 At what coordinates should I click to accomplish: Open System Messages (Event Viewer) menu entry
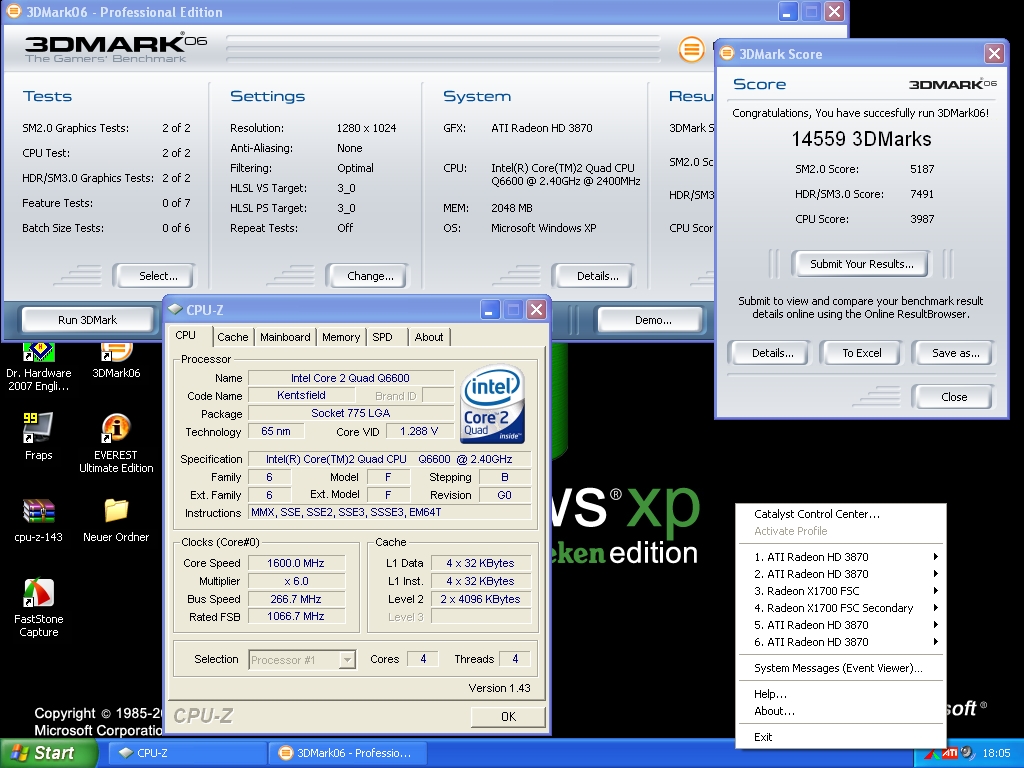click(842, 668)
